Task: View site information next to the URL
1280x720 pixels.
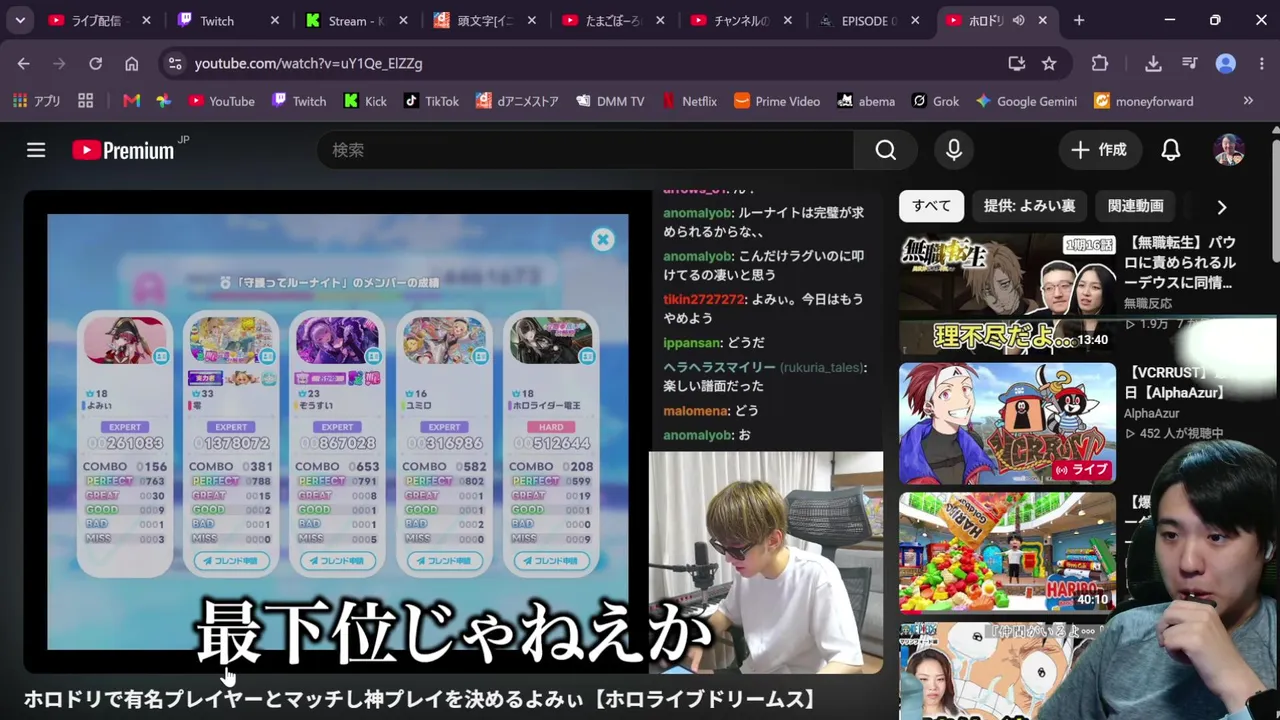Action: [175, 63]
